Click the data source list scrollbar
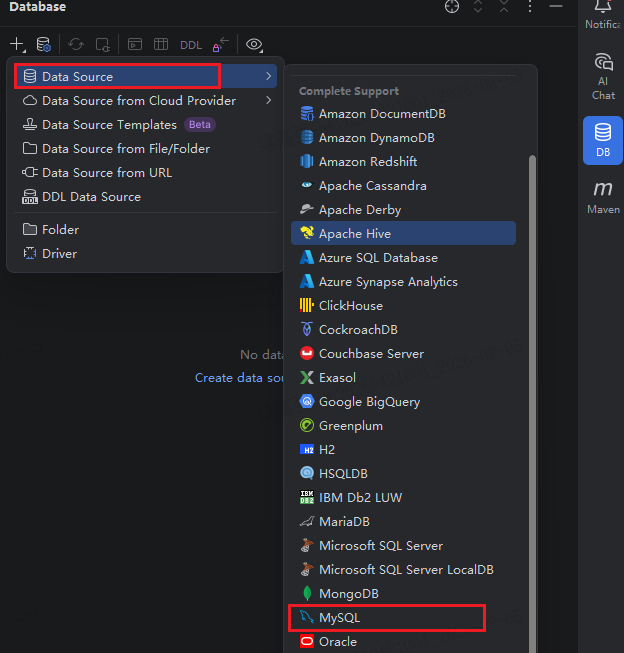 pyautogui.click(x=532, y=404)
